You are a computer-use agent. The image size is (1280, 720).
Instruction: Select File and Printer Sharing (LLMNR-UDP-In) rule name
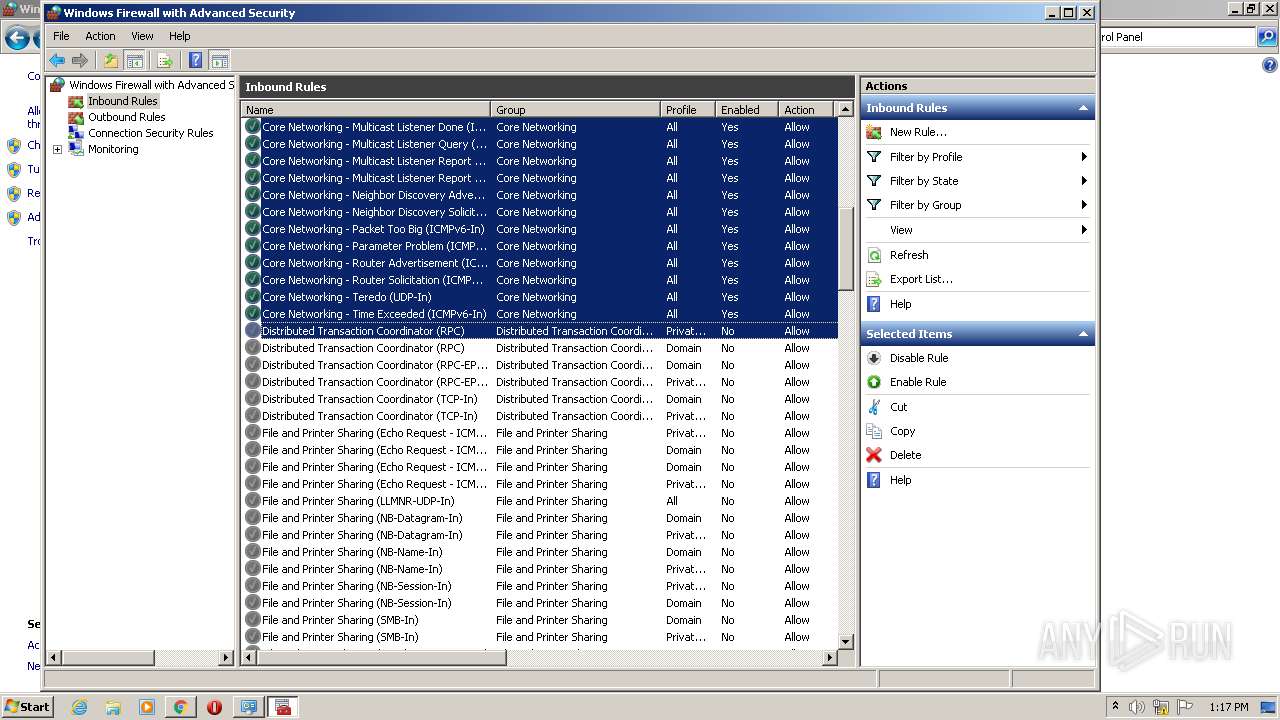click(358, 501)
